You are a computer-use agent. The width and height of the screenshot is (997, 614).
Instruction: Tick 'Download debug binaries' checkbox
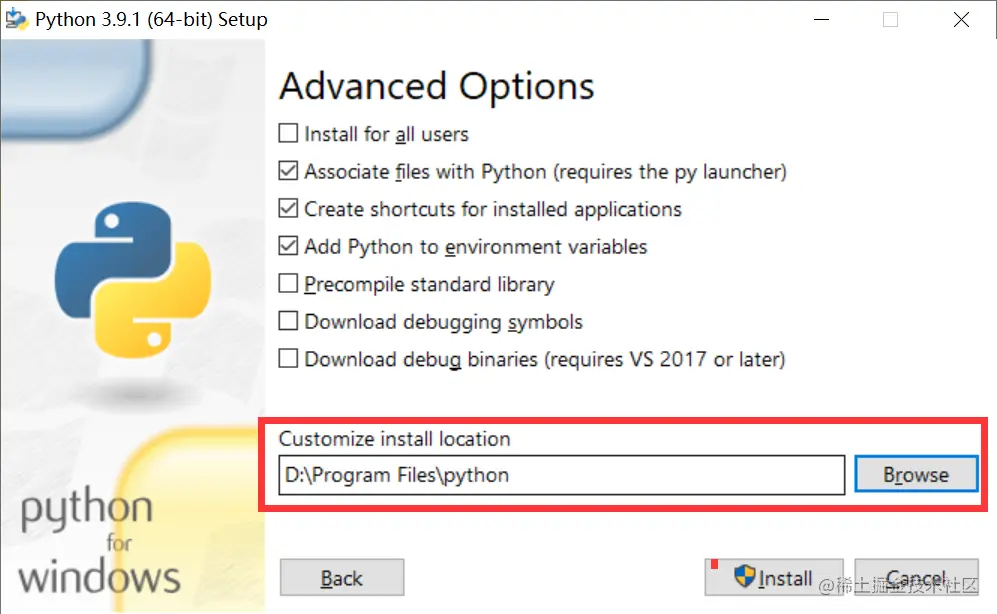pos(288,358)
